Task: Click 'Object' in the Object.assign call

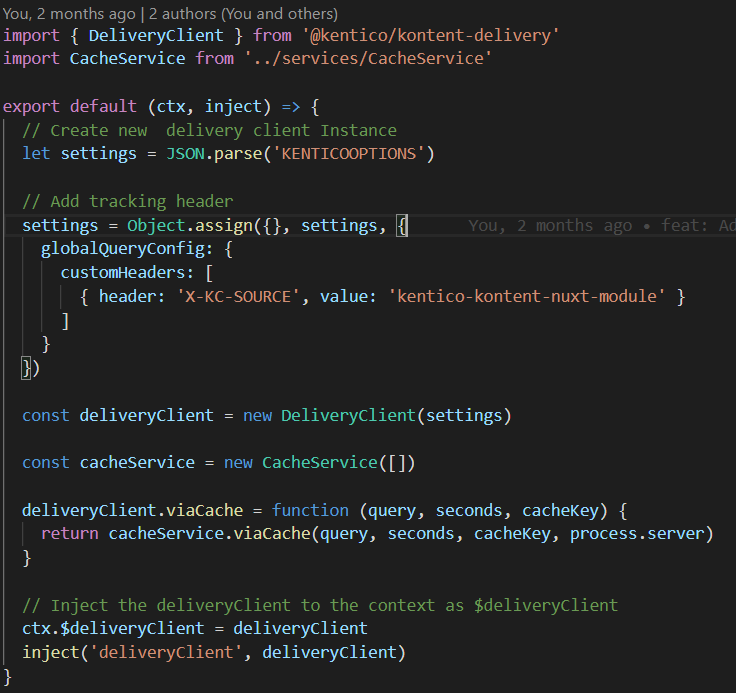Action: pos(156,226)
